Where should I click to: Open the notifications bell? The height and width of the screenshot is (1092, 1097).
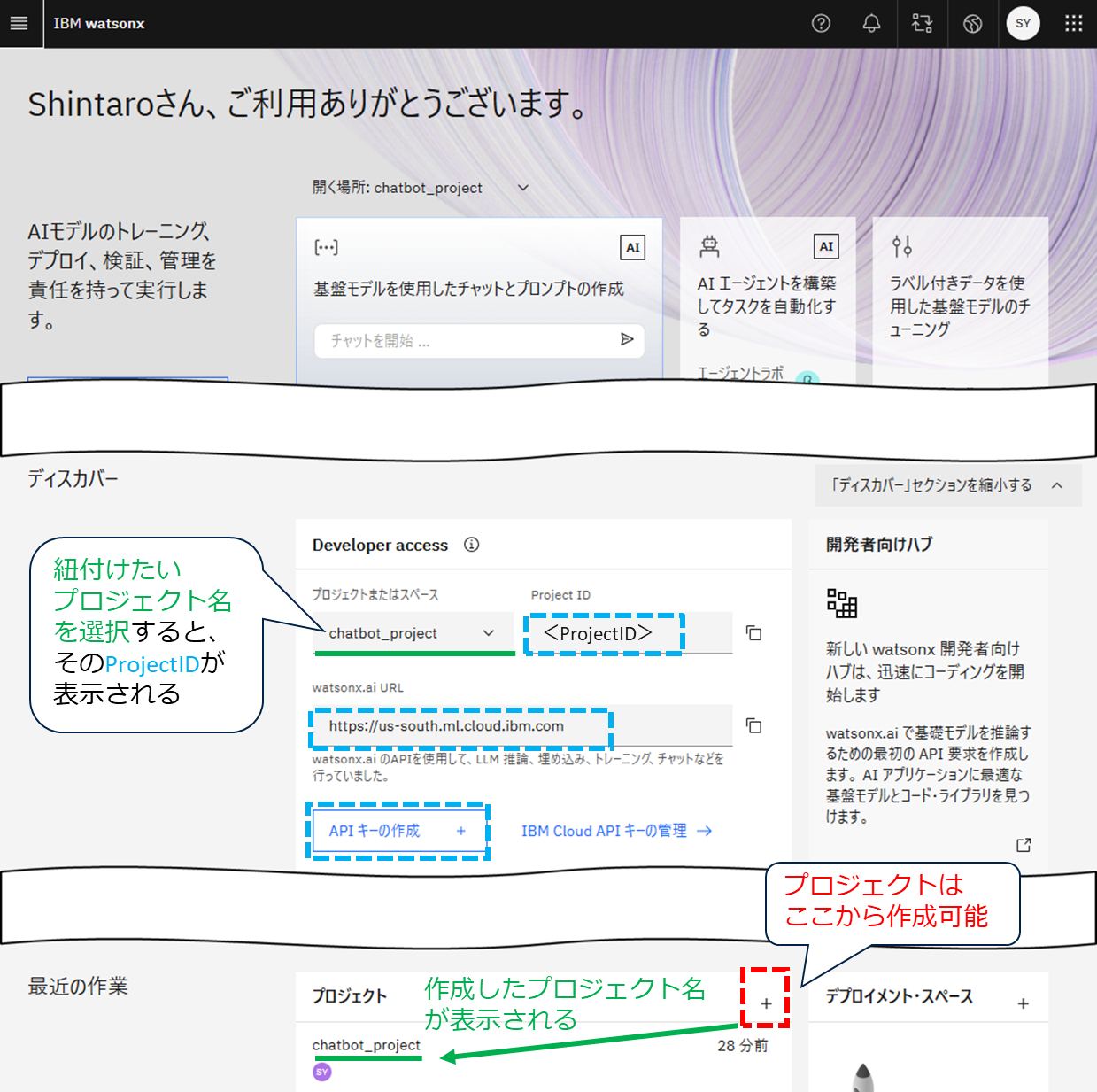[872, 24]
